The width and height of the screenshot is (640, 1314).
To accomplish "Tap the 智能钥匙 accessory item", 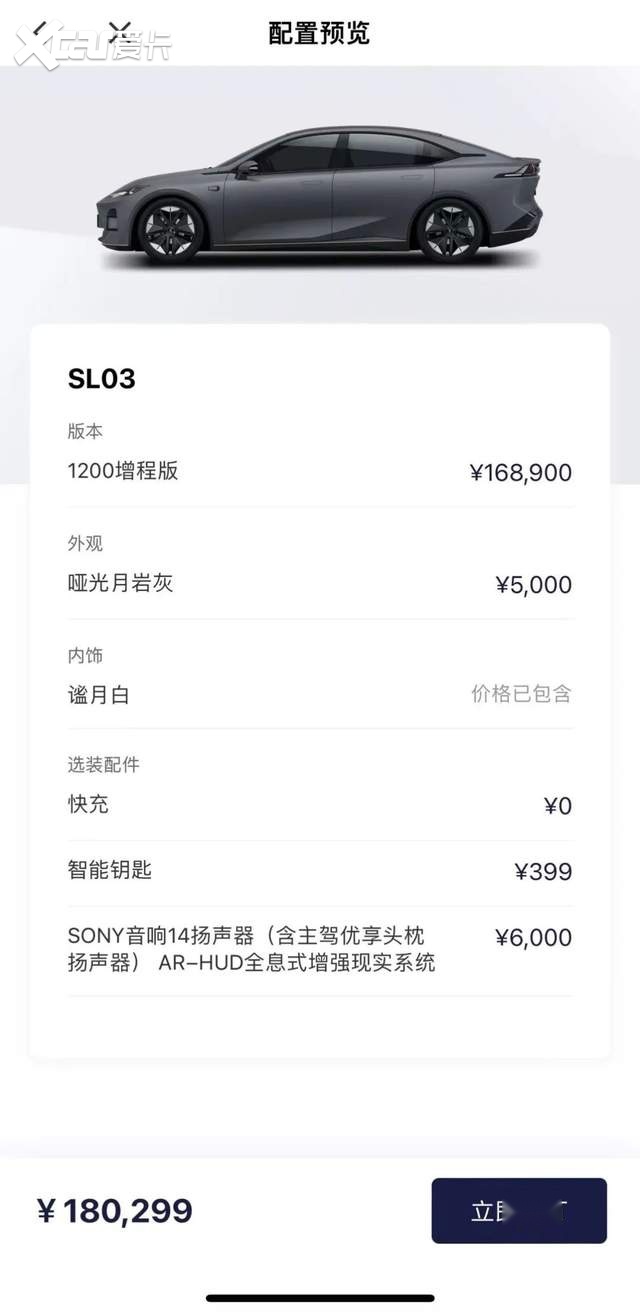I will [x=110, y=870].
